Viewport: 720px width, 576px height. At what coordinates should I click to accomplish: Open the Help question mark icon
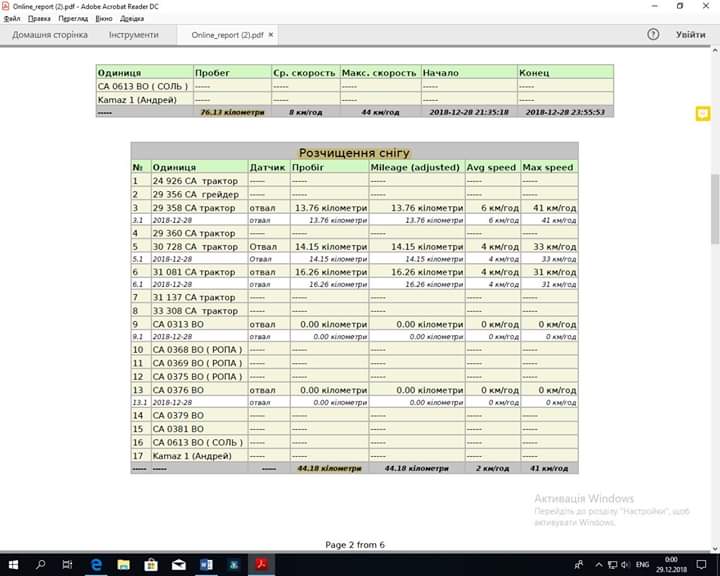pyautogui.click(x=653, y=34)
